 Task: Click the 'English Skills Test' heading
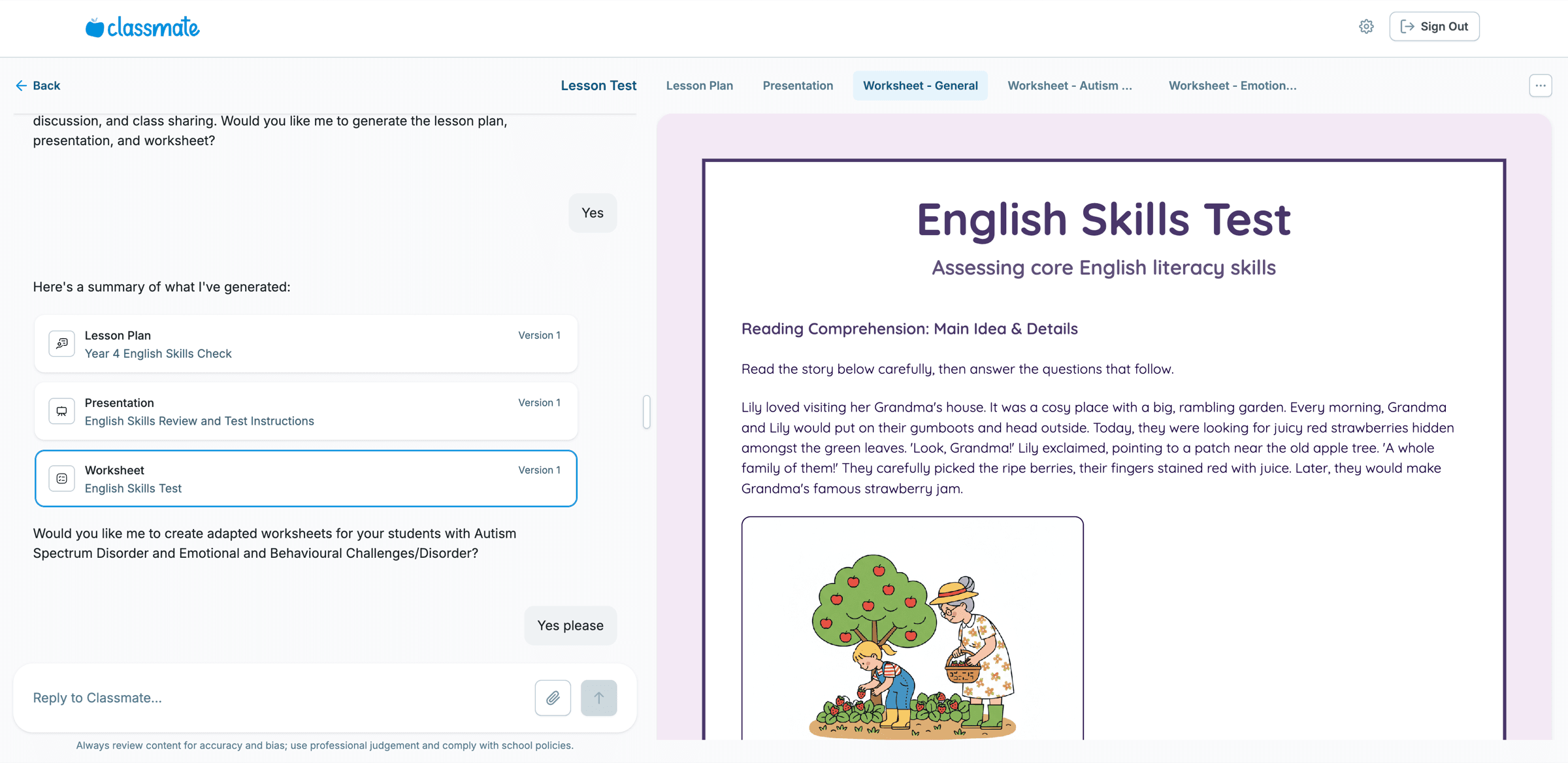click(x=1103, y=219)
